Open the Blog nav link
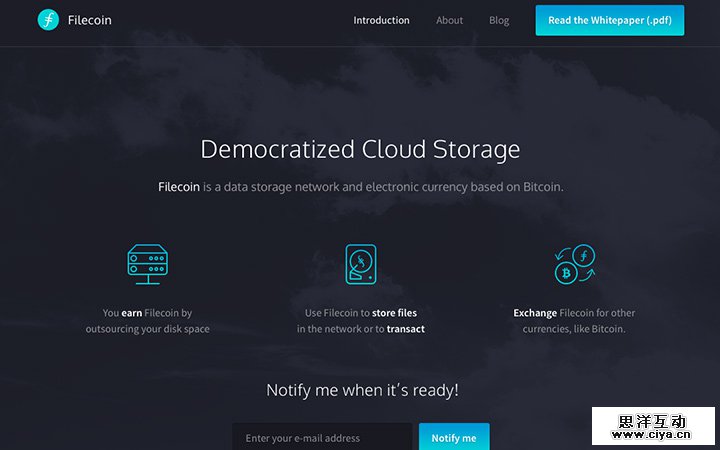 pyautogui.click(x=499, y=21)
